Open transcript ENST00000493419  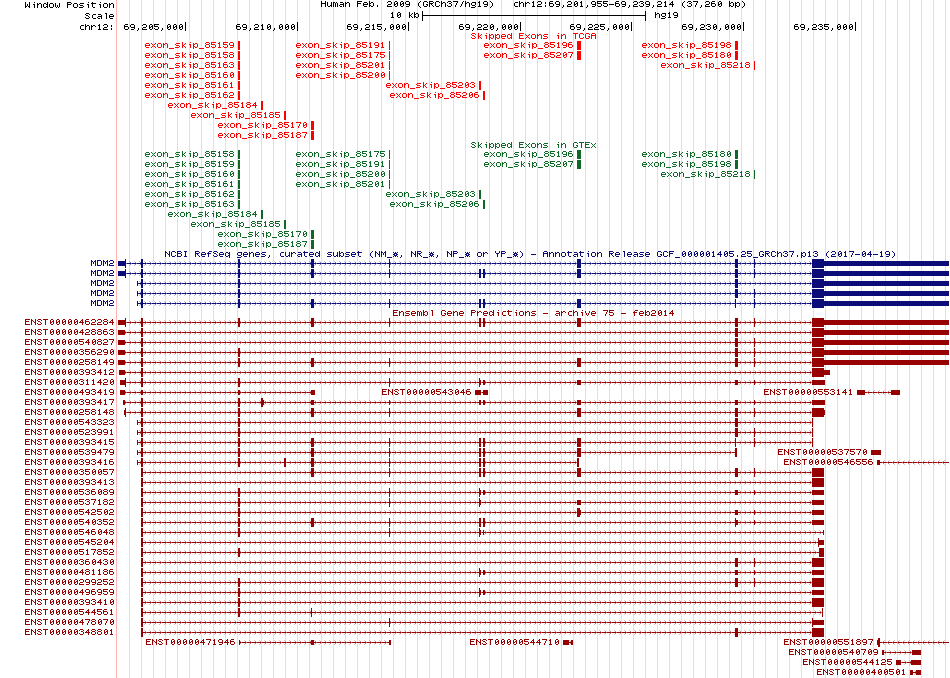pos(70,392)
